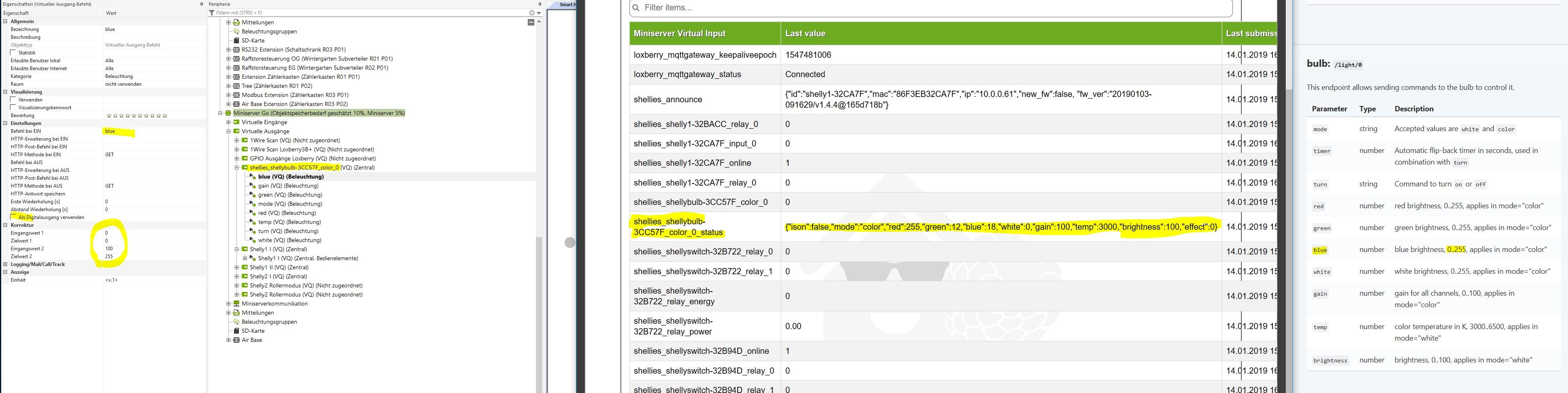Image resolution: width=1568 pixels, height=393 pixels.
Task: Click the Virtuelle Ausgänge folder icon
Action: pyautogui.click(x=236, y=132)
